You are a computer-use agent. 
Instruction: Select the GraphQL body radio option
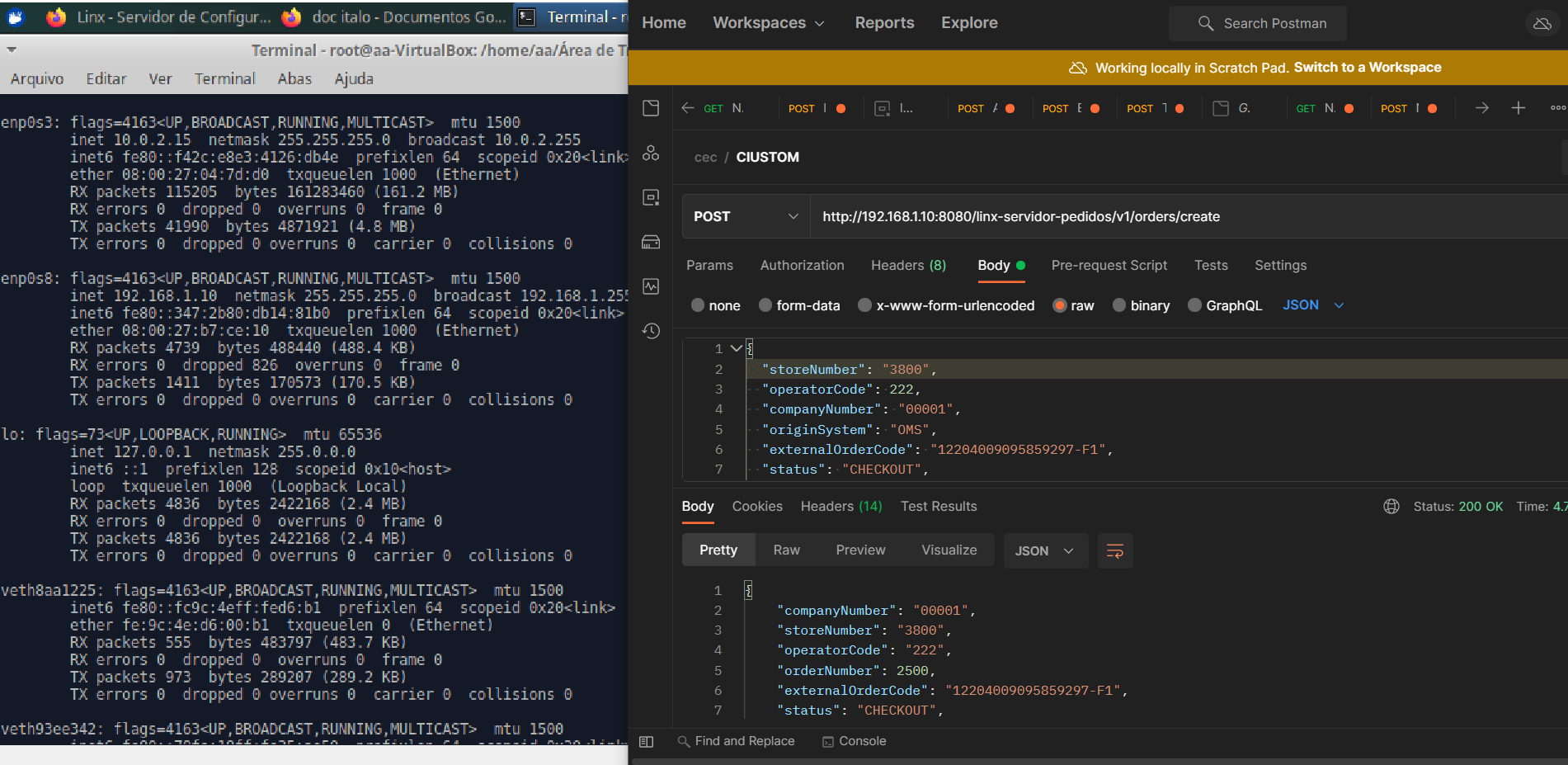1194,305
